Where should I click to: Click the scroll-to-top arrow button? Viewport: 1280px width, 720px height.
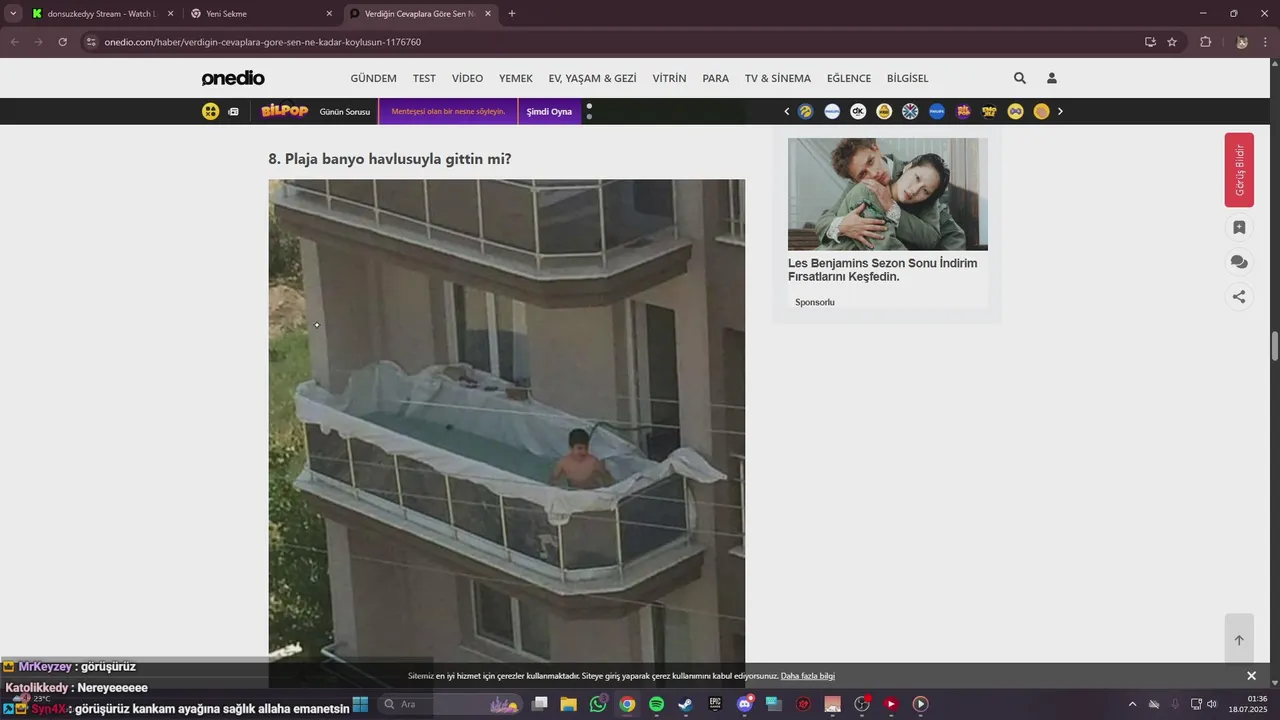pyautogui.click(x=1239, y=640)
